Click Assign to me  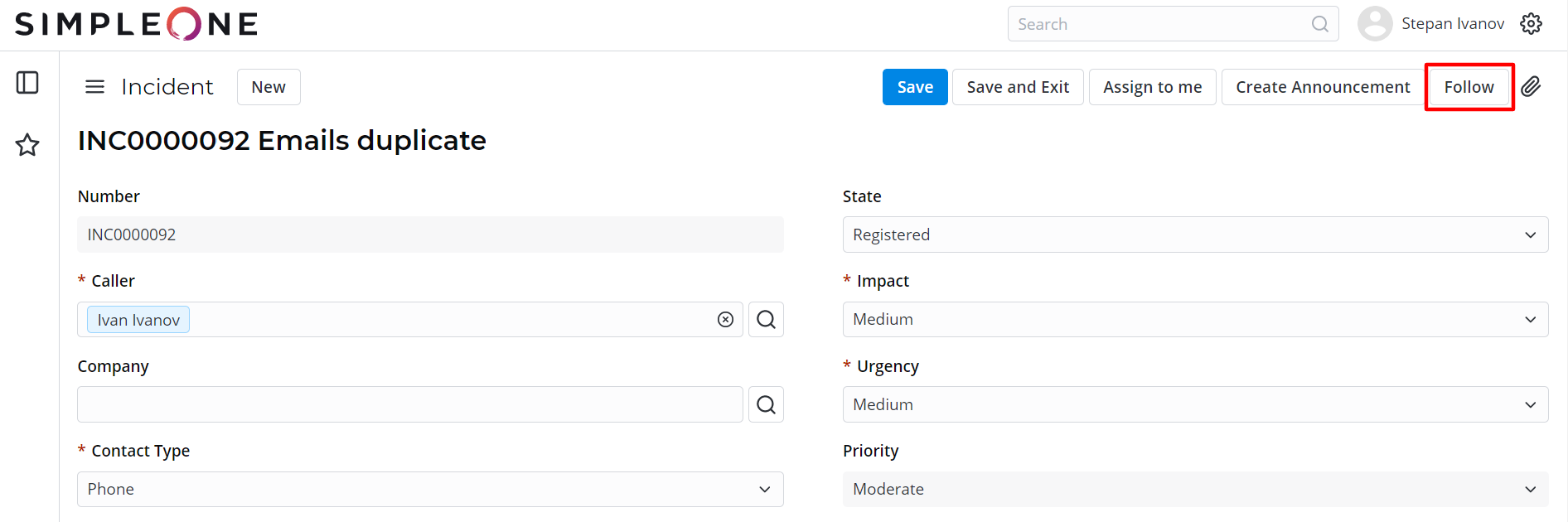(1152, 87)
